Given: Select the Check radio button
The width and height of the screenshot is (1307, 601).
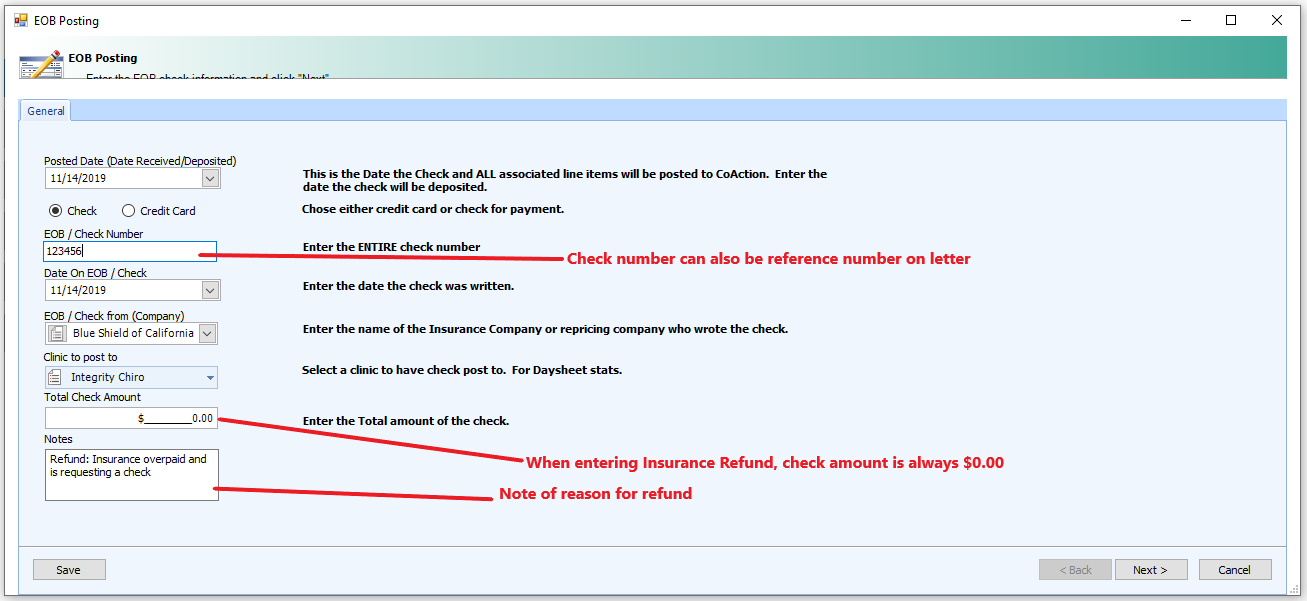Looking at the screenshot, I should coord(56,211).
